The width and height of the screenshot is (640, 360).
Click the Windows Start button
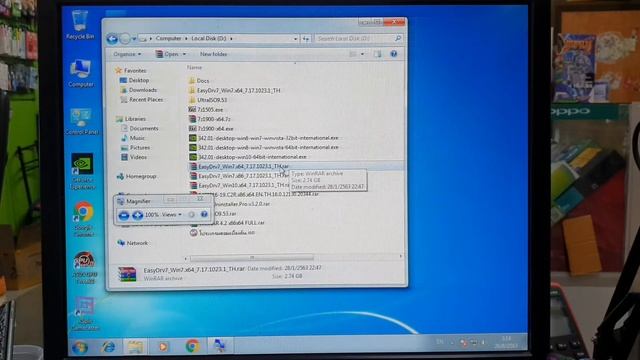(x=80, y=347)
